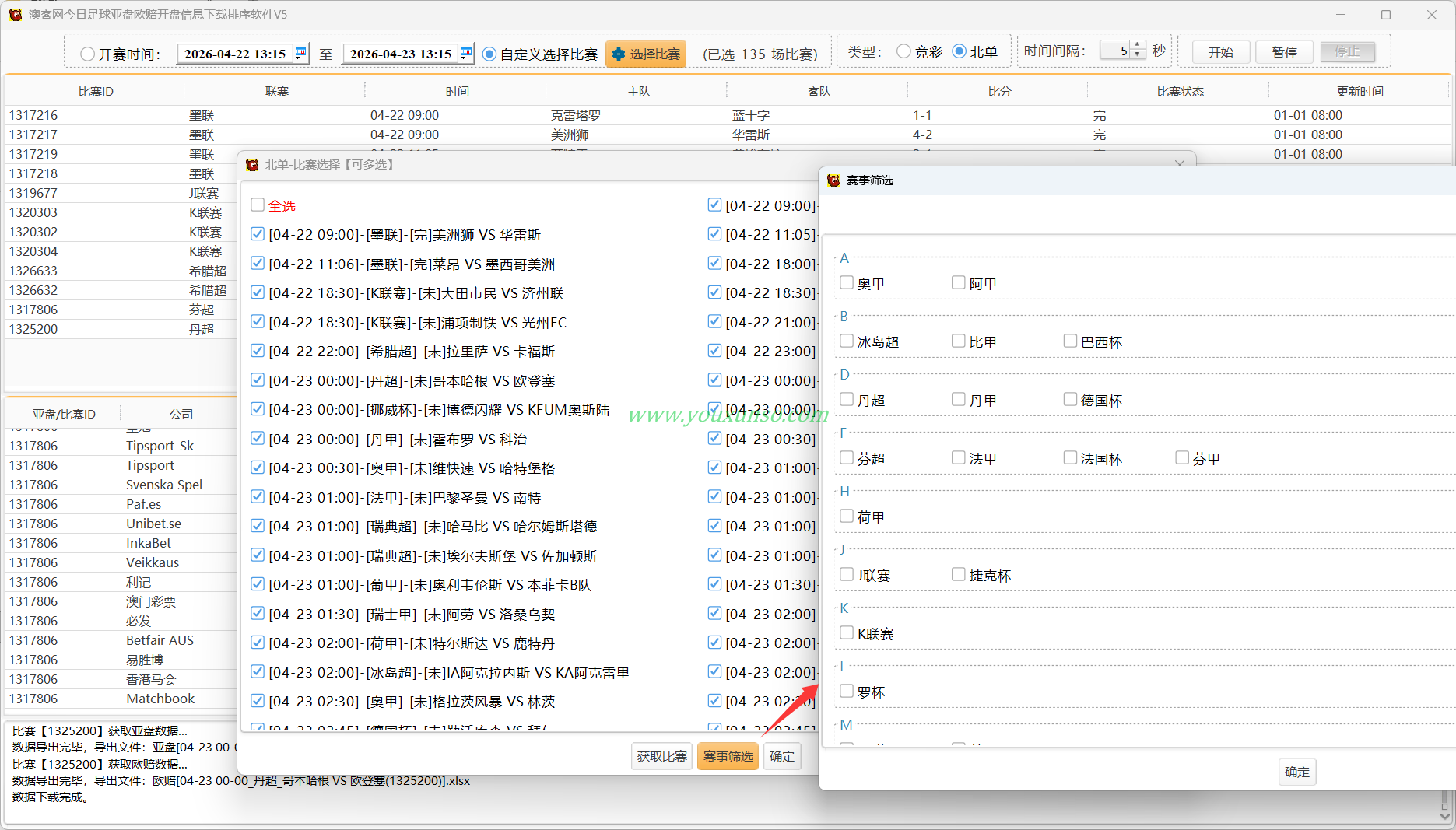This screenshot has width=1456, height=830.
Task: Close the 北单-比赛选择 dialog
Action: click(x=1180, y=164)
